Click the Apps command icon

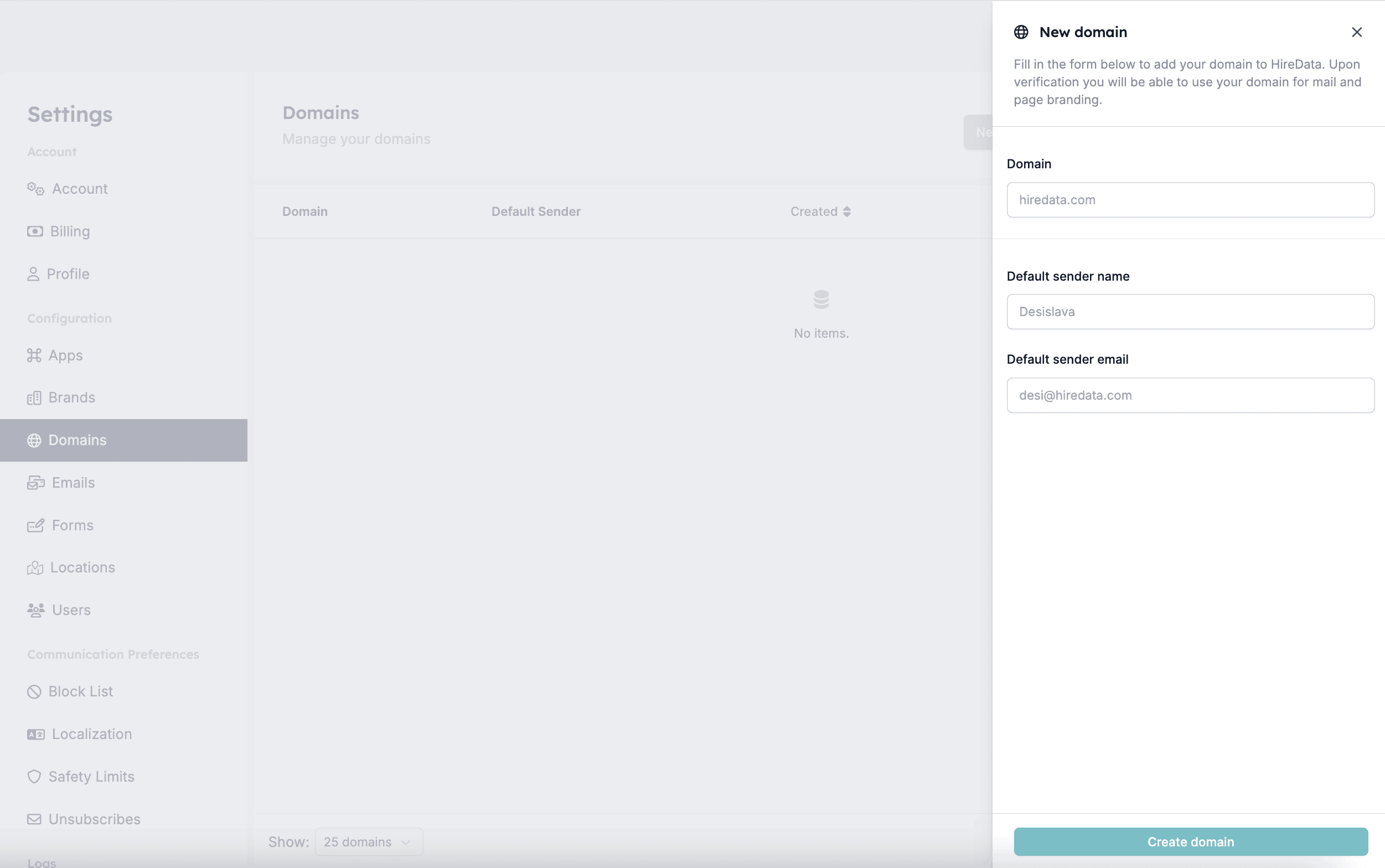tap(34, 355)
